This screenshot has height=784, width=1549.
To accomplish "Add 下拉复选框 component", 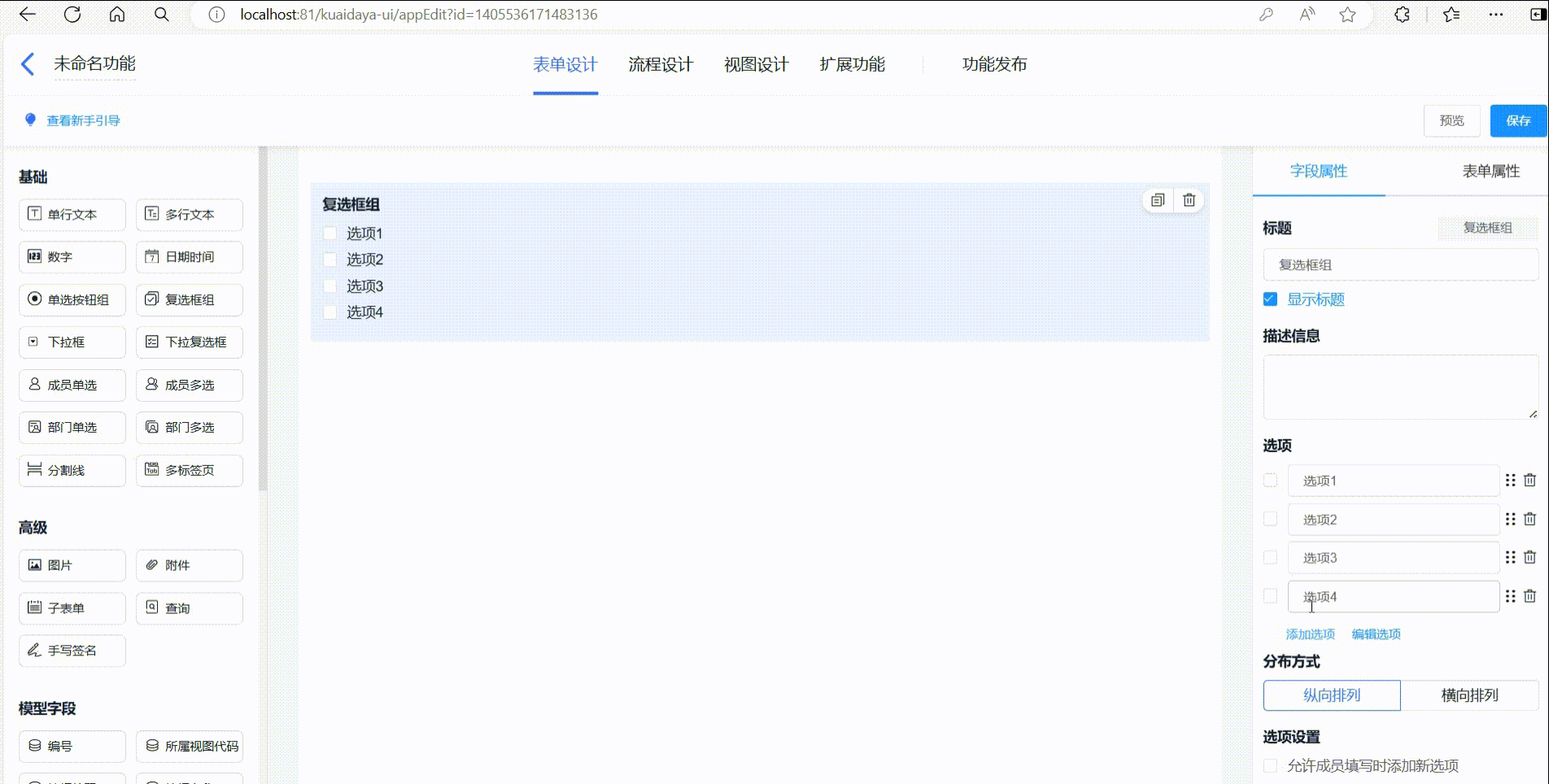I will (x=190, y=342).
